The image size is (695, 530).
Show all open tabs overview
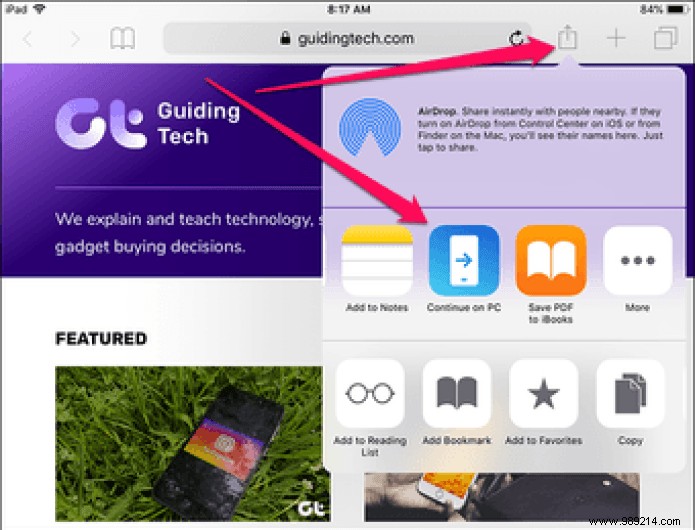(665, 38)
